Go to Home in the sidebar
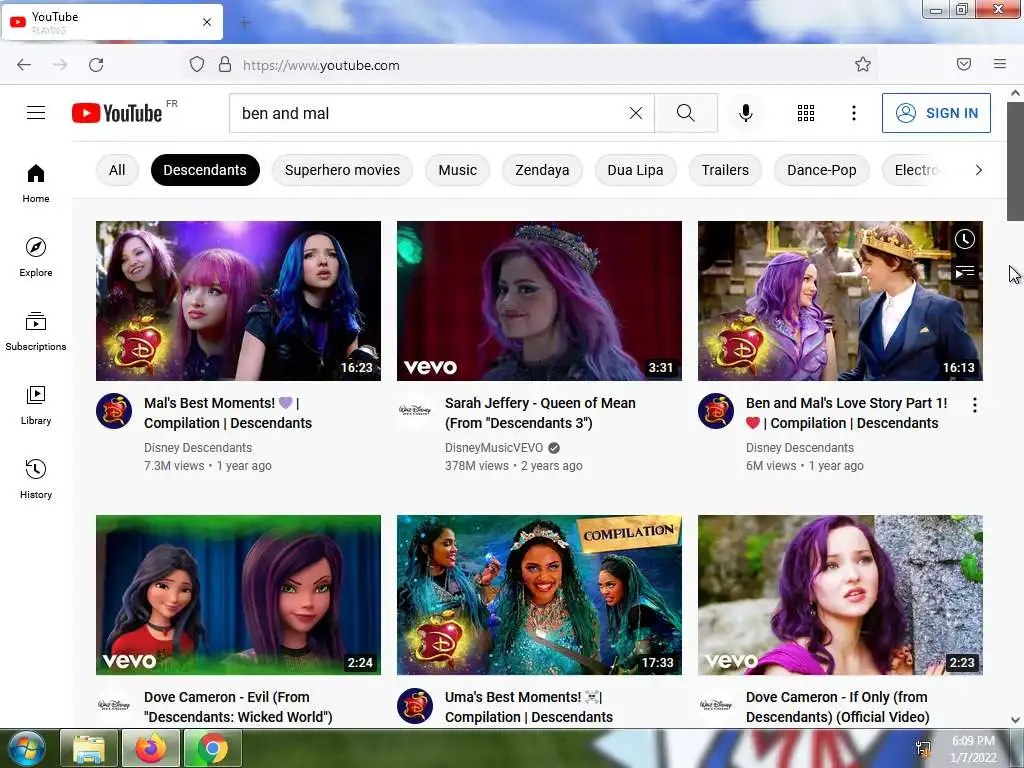Screen dimensions: 1024x768 [x=36, y=184]
